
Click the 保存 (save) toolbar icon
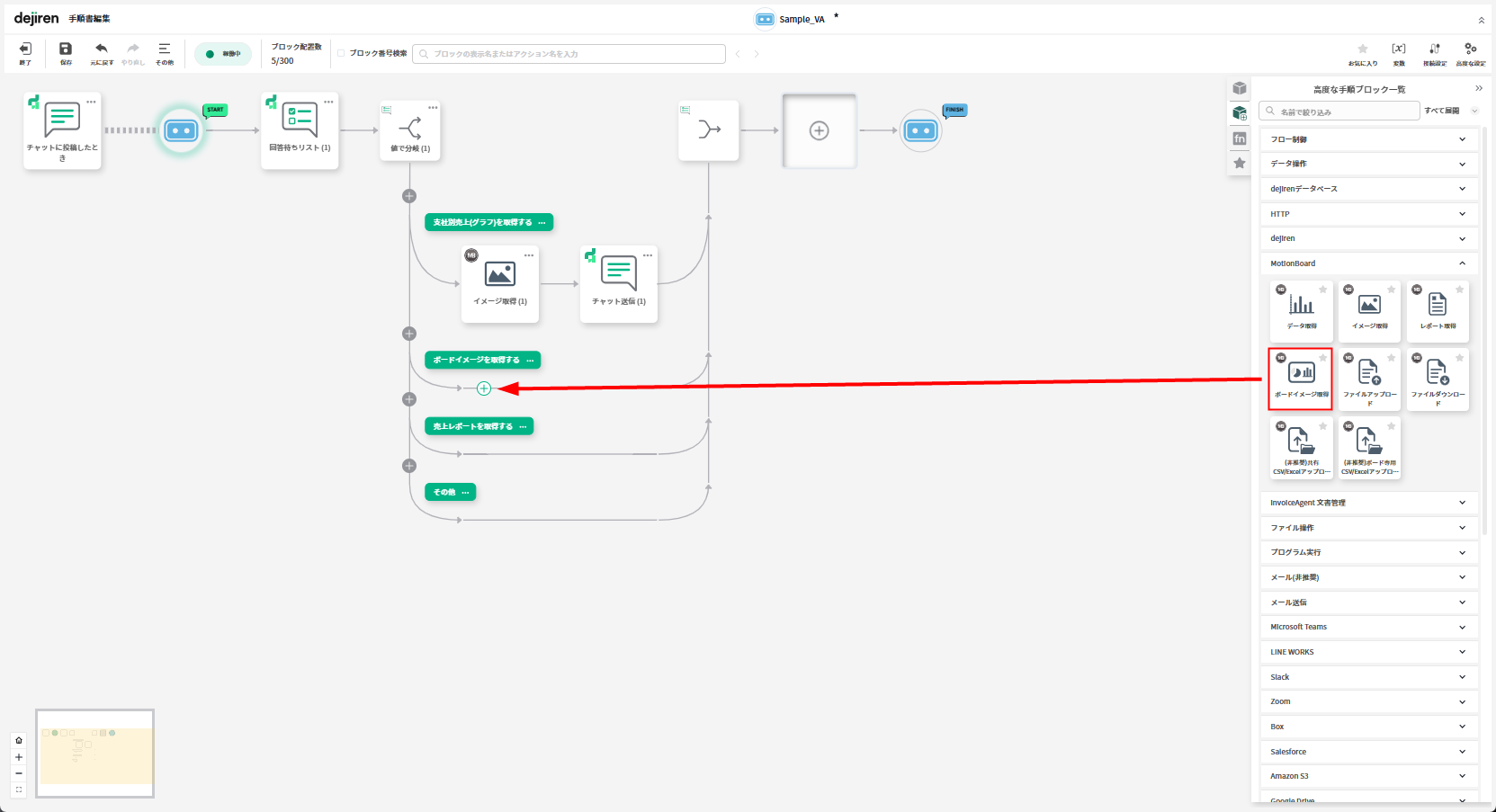[x=66, y=49]
